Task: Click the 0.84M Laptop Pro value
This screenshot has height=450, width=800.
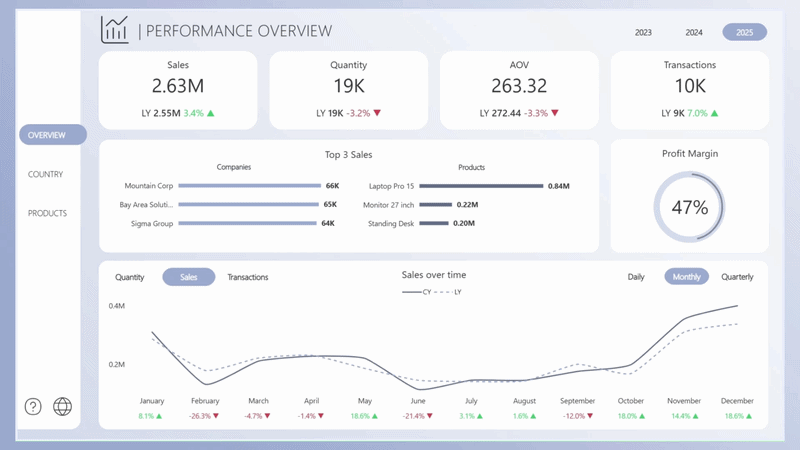Action: click(559, 186)
